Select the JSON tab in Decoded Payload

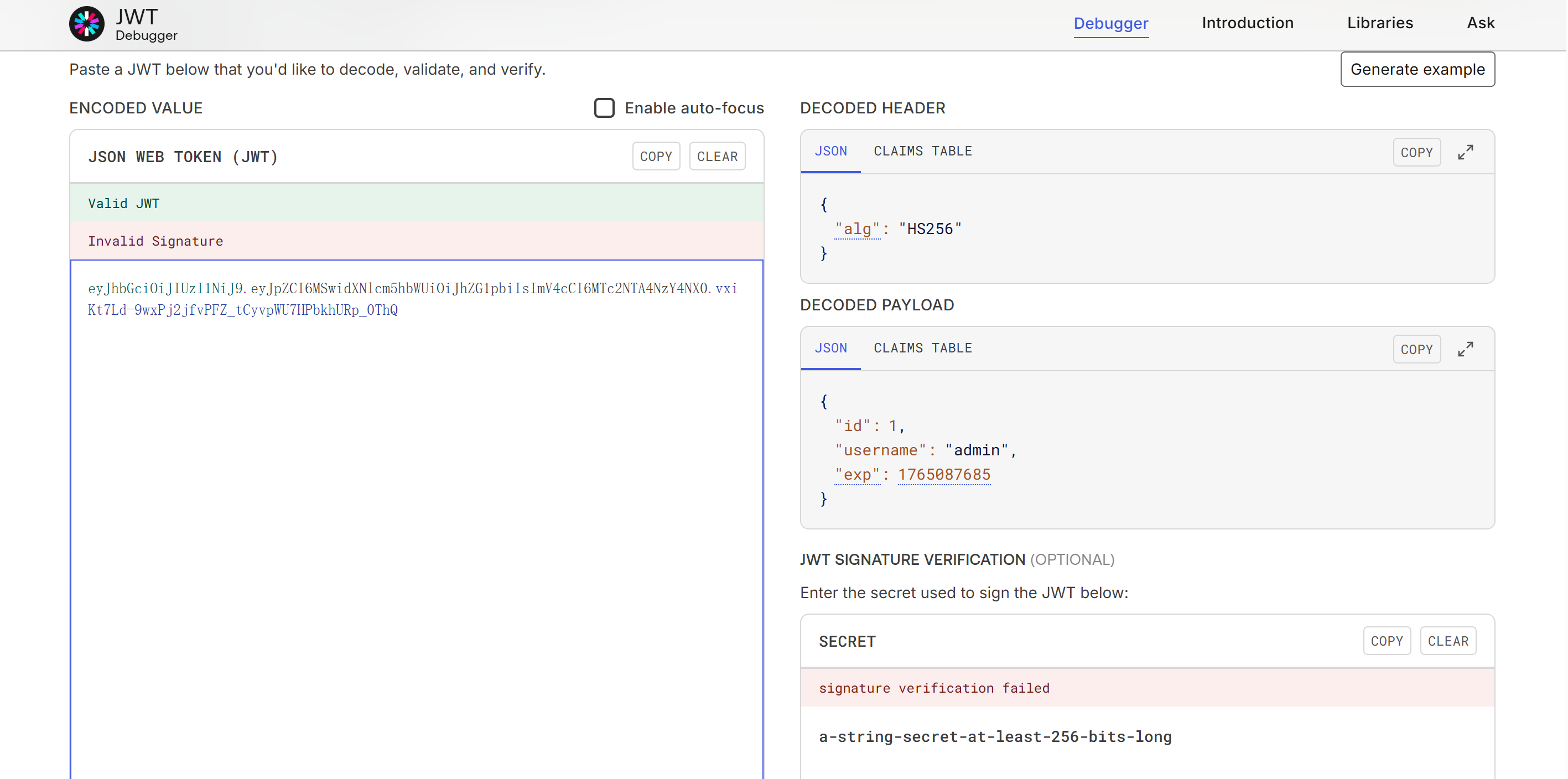coord(830,348)
